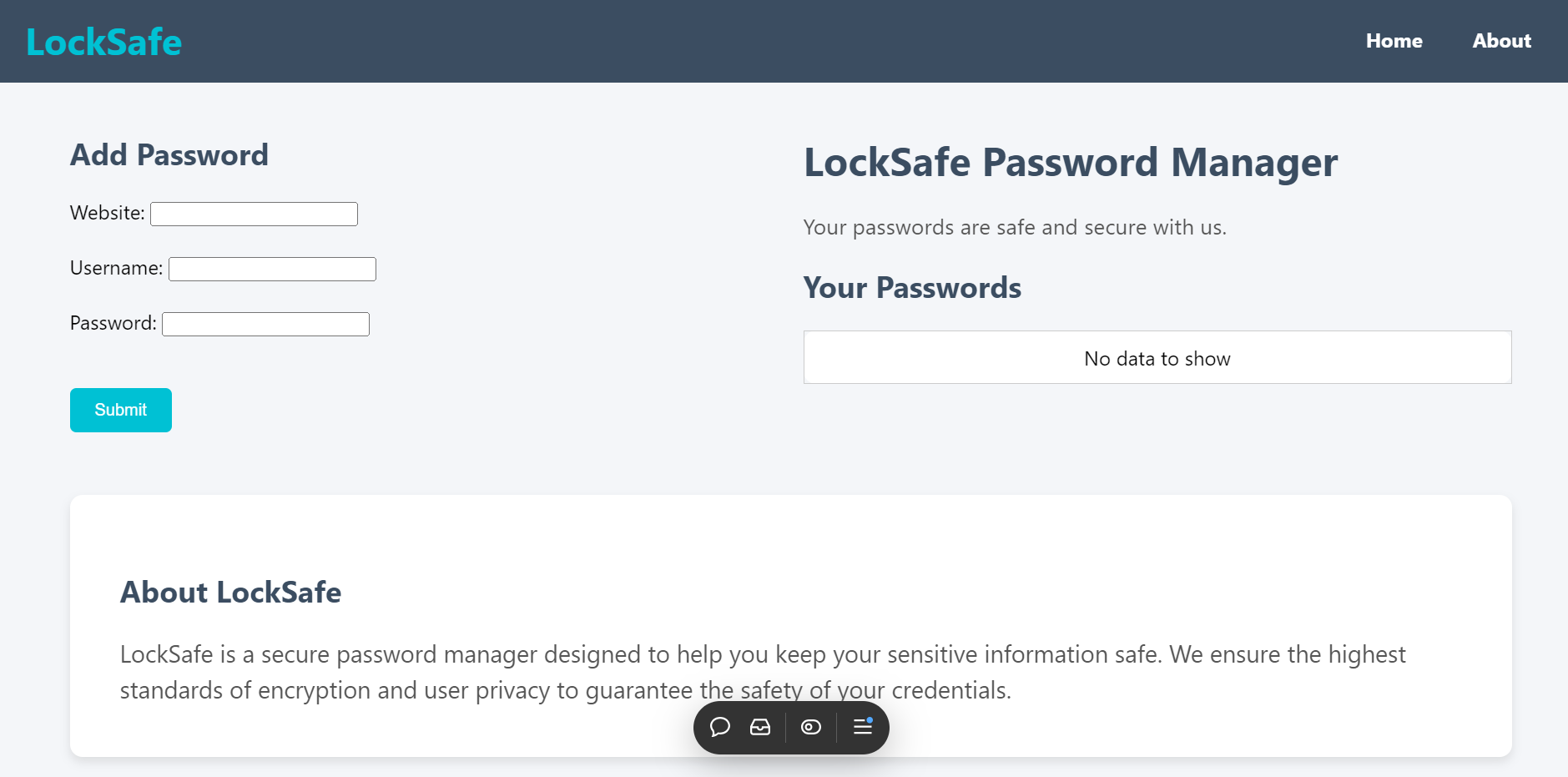Open the menu lines icon with blue dot
The image size is (1568, 777).
(x=863, y=727)
